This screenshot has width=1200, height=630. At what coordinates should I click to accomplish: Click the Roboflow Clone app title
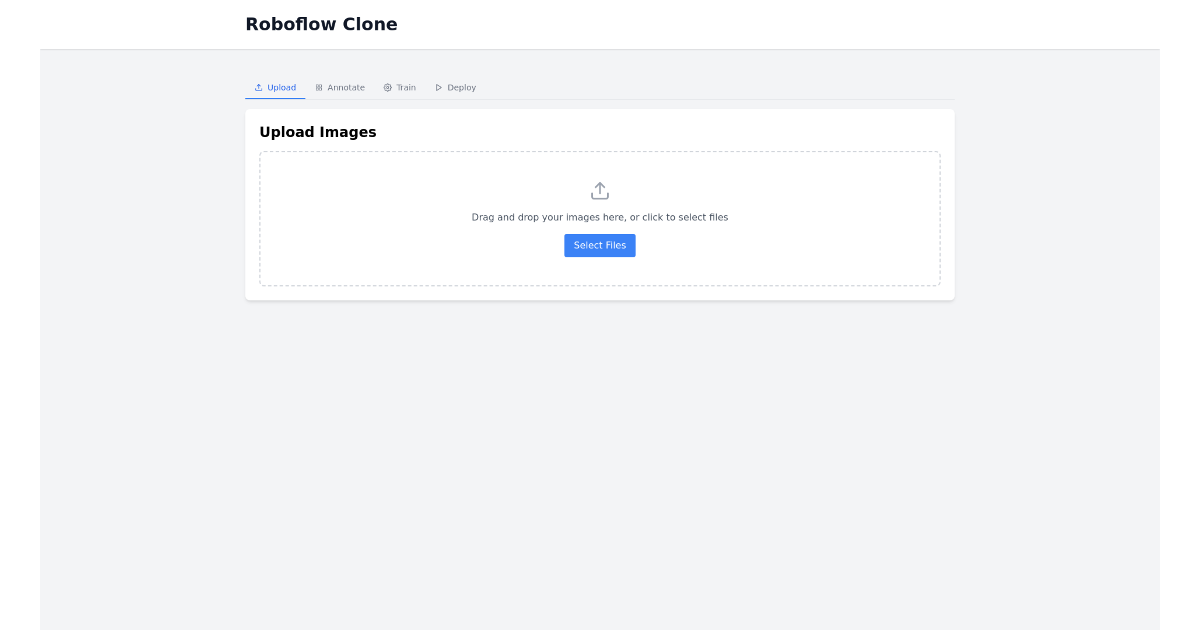(x=321, y=23)
